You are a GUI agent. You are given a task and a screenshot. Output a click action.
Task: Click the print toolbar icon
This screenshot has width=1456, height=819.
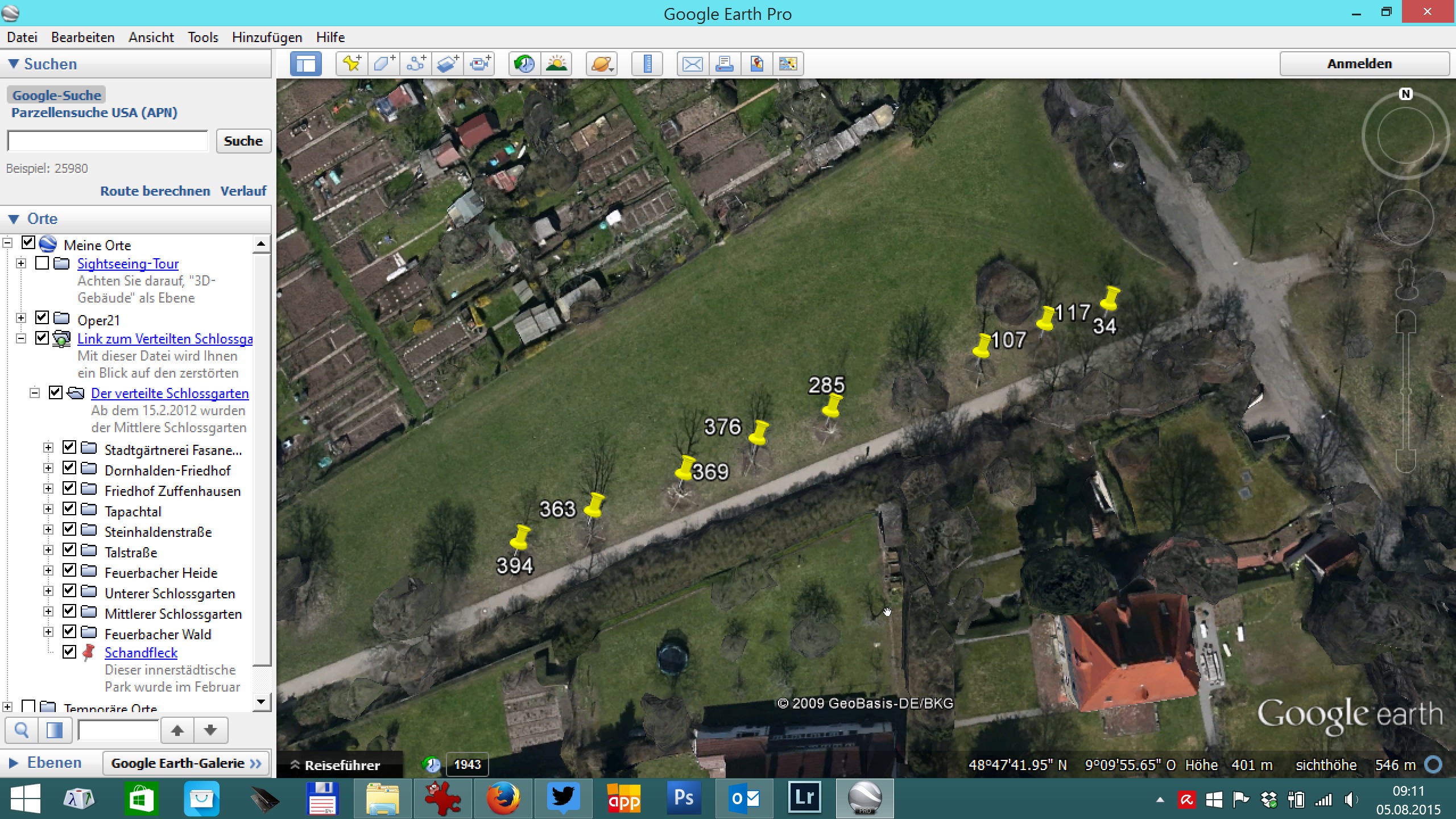tap(724, 64)
